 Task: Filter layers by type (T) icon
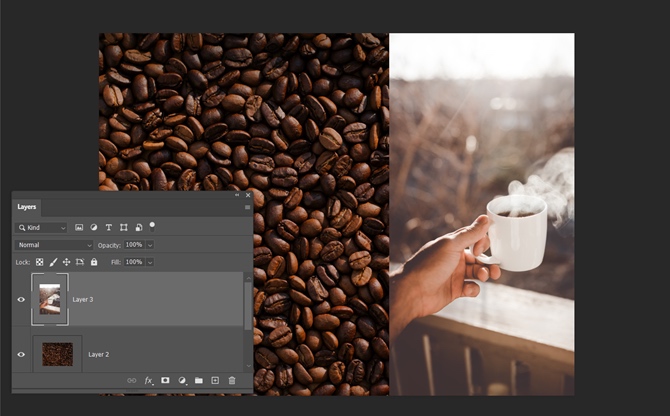[x=109, y=227]
